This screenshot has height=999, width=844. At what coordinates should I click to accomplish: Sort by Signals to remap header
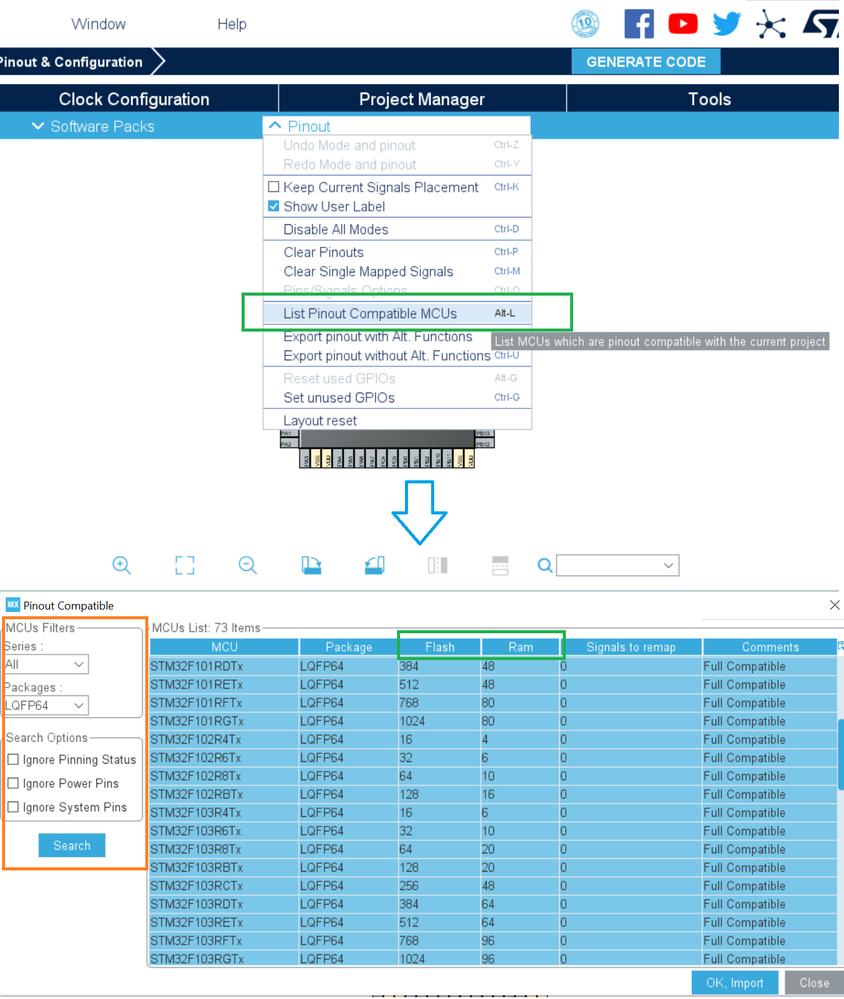[x=631, y=647]
